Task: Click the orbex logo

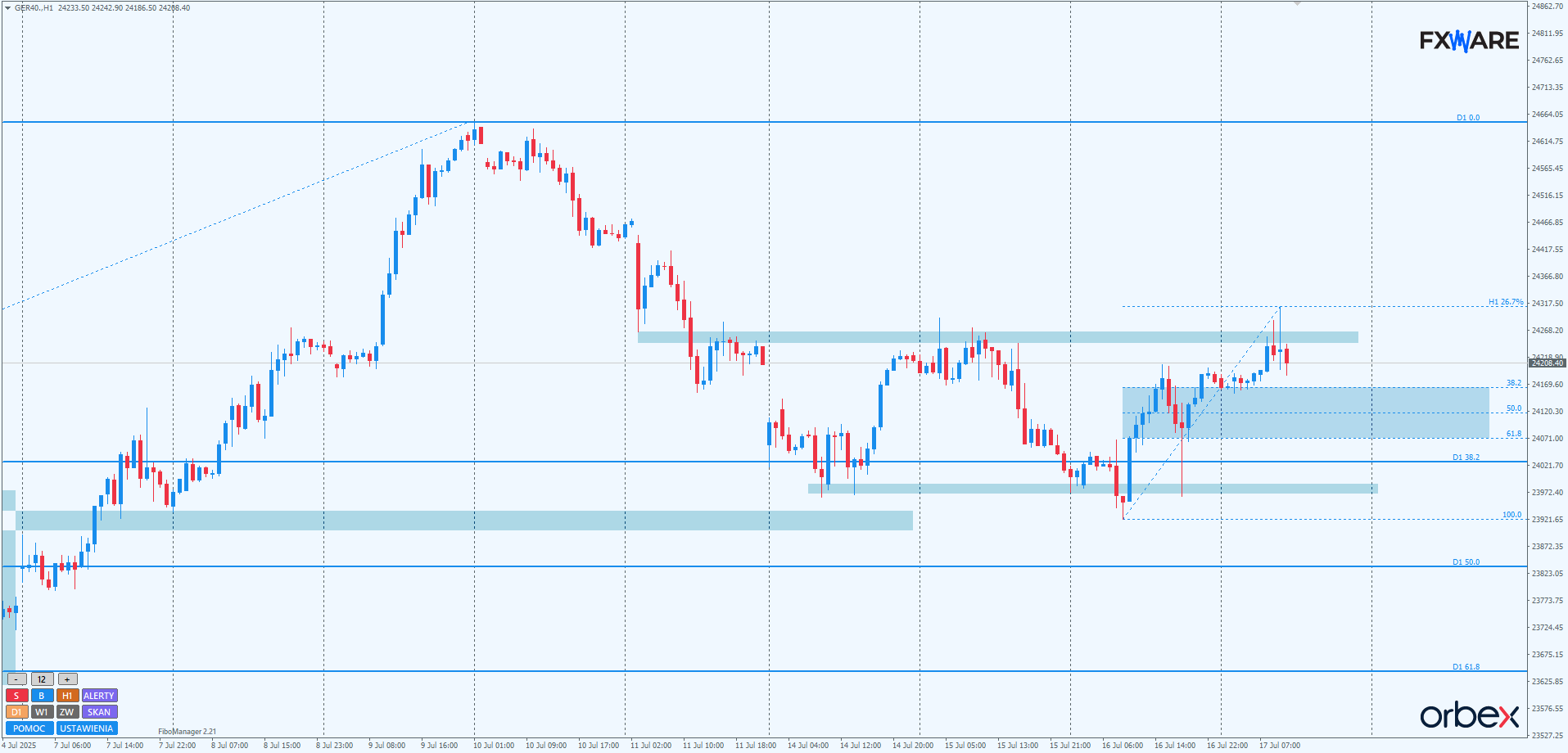Action: pyautogui.click(x=1469, y=715)
